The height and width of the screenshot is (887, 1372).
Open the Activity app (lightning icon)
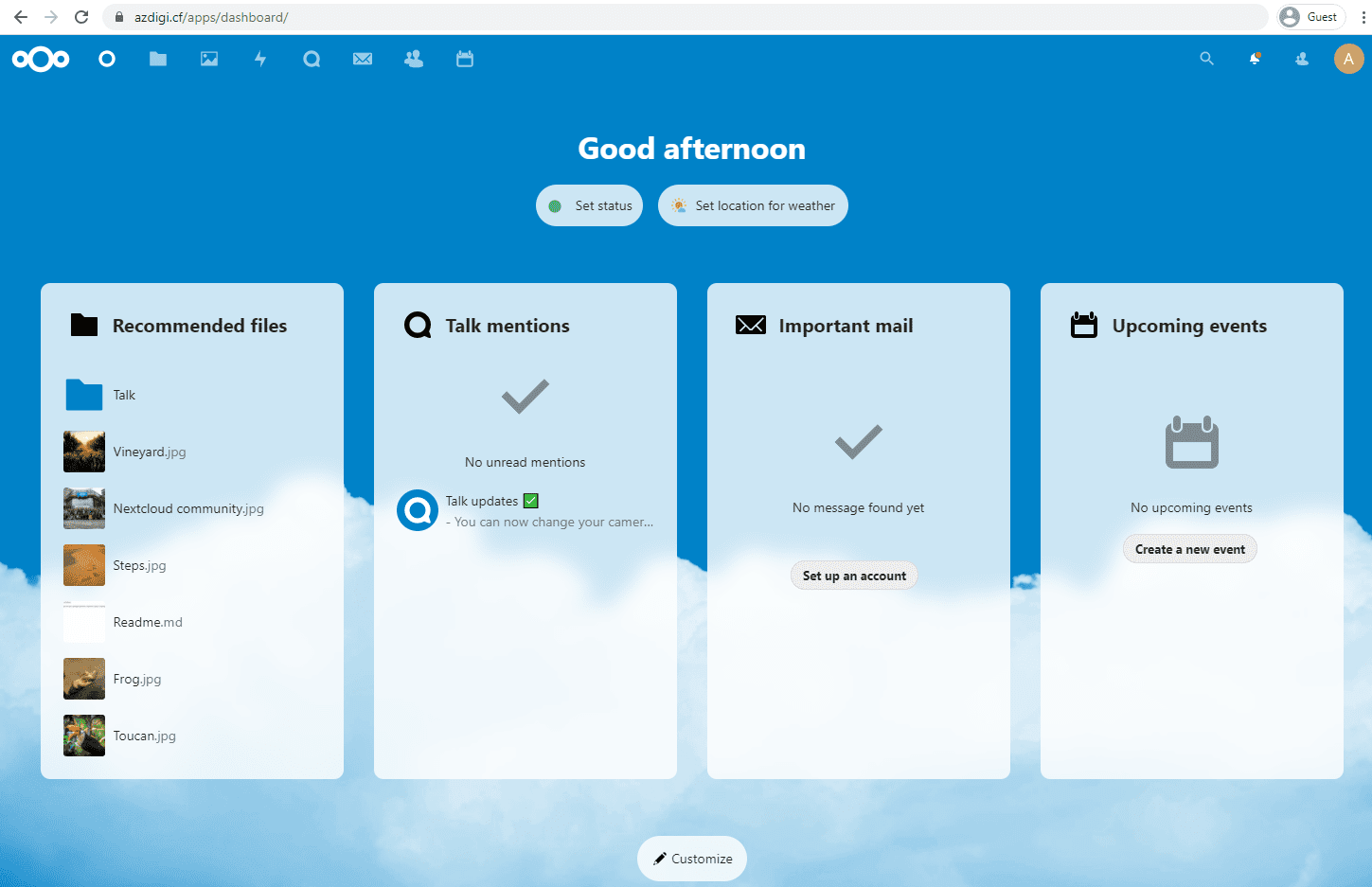260,59
